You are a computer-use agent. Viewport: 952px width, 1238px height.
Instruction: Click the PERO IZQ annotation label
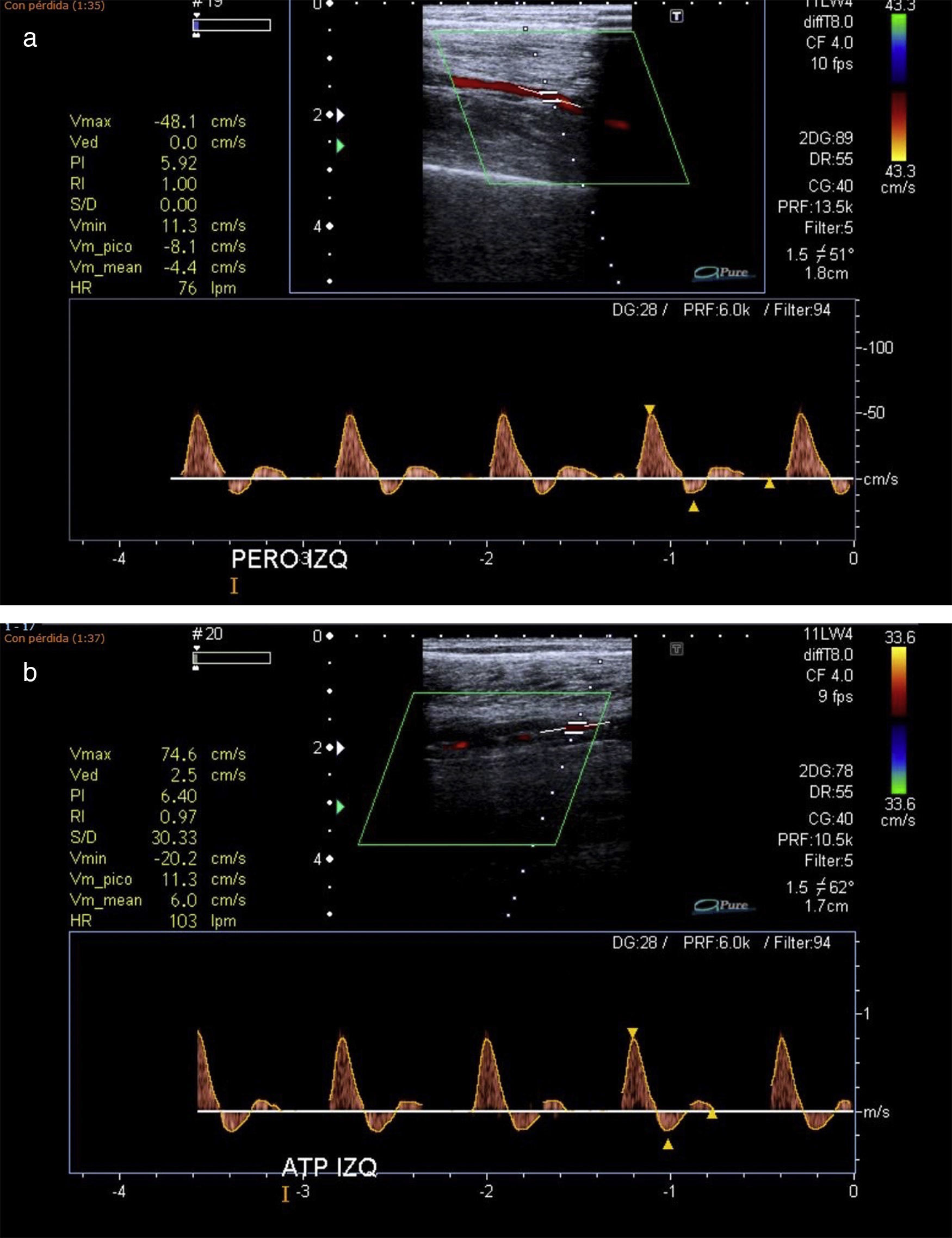point(289,559)
